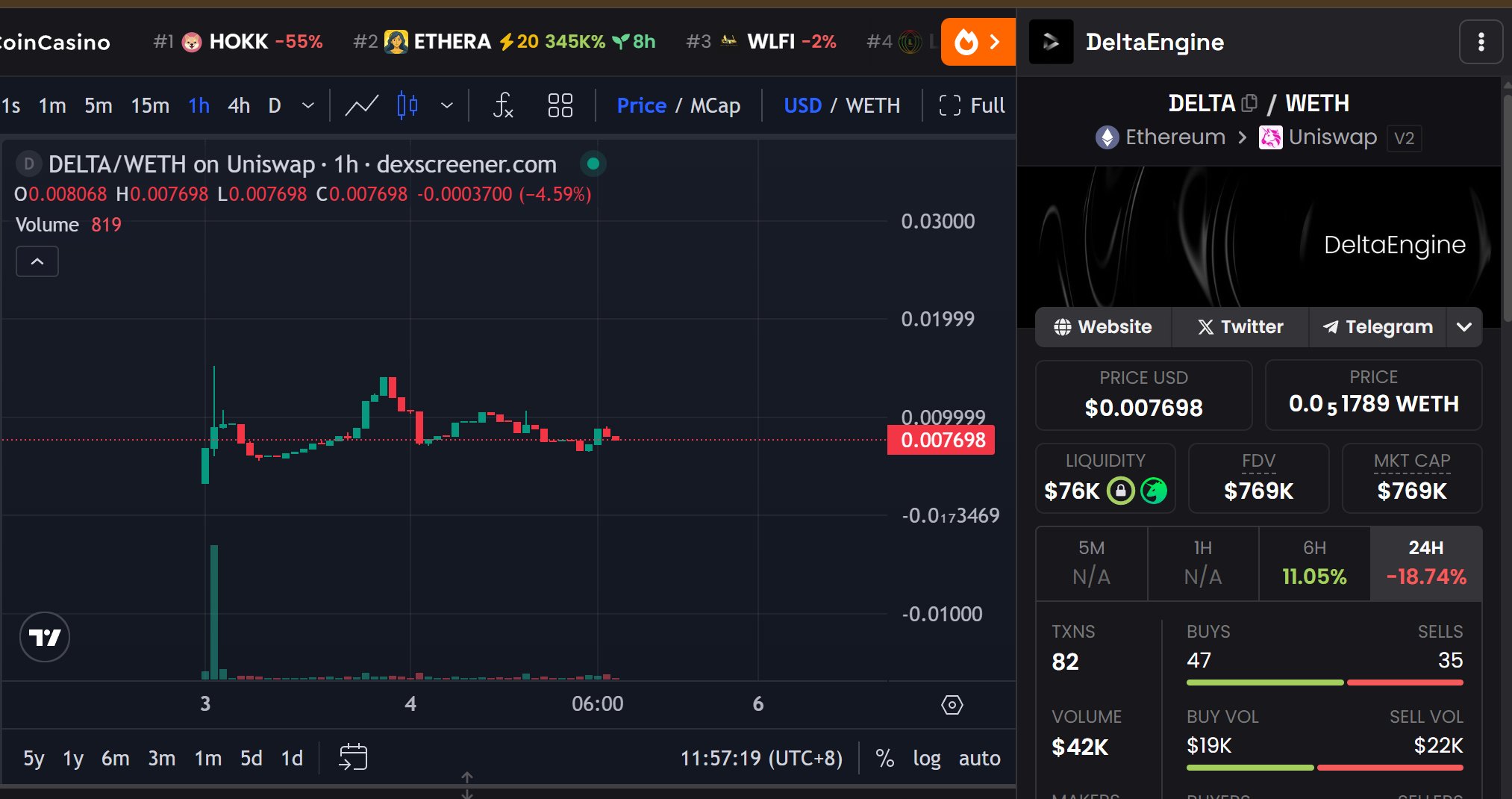Click the red current price label 0.007698
Screen dimensions: 1512x799
[942, 440]
